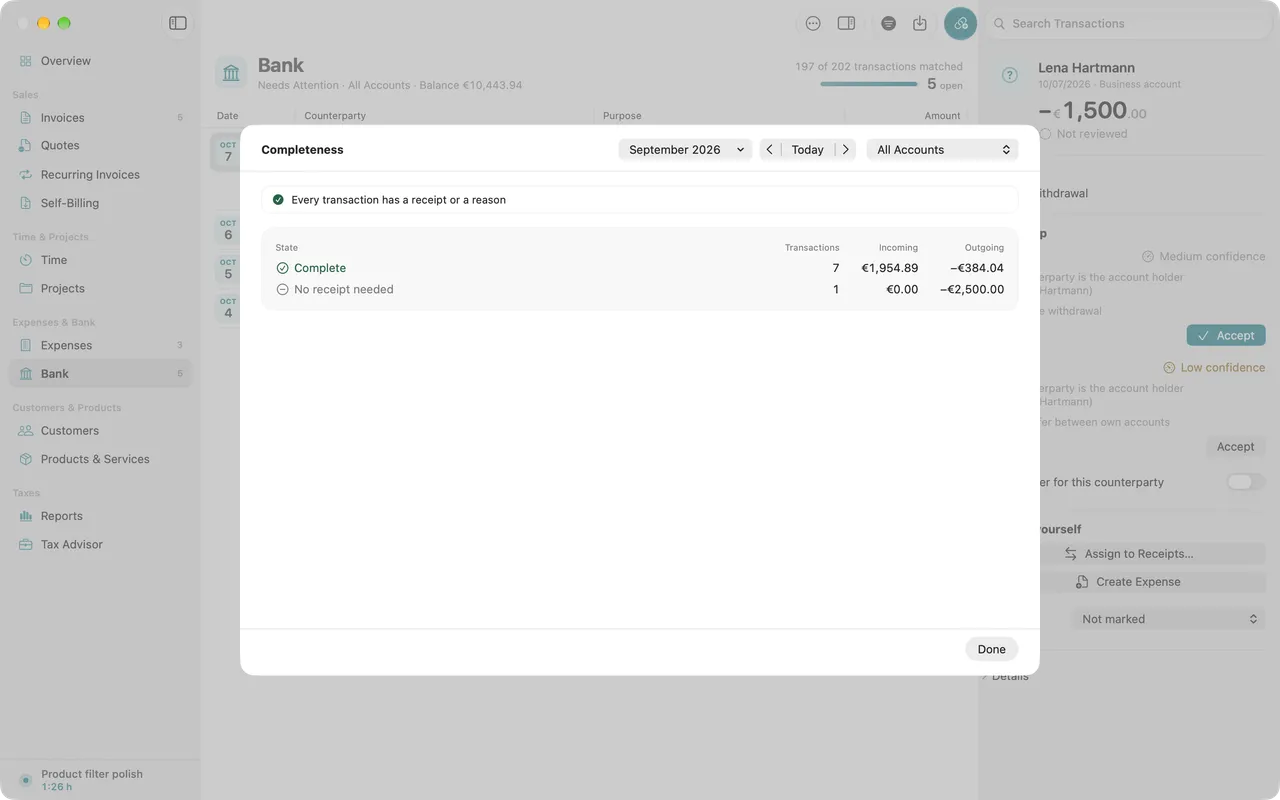Image resolution: width=1280 pixels, height=800 pixels.
Task: Click the Purpose column header
Action: pyautogui.click(x=622, y=116)
